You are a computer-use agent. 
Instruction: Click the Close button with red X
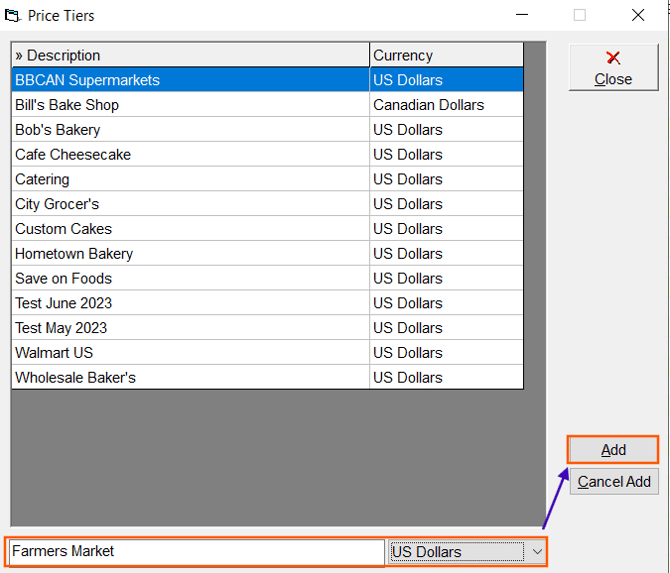click(613, 68)
